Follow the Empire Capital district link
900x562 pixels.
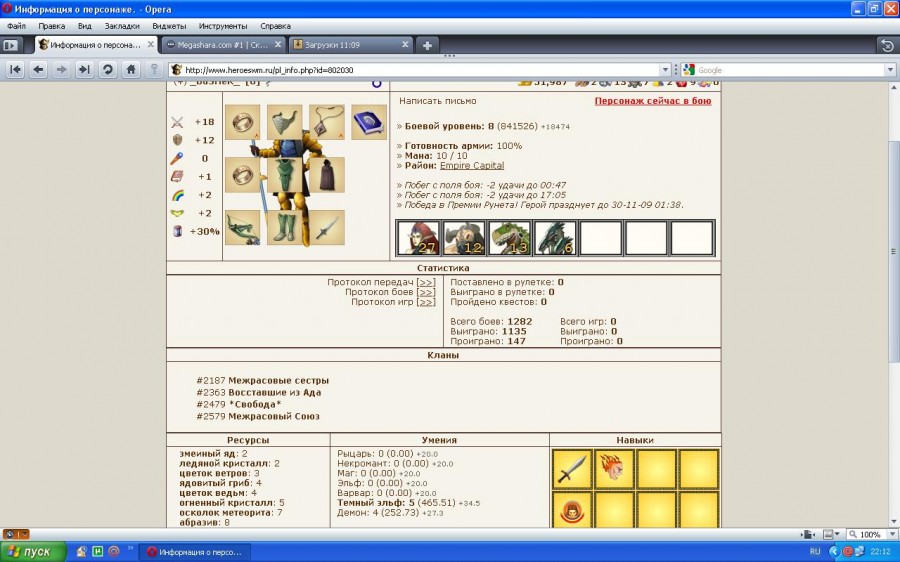[472, 165]
